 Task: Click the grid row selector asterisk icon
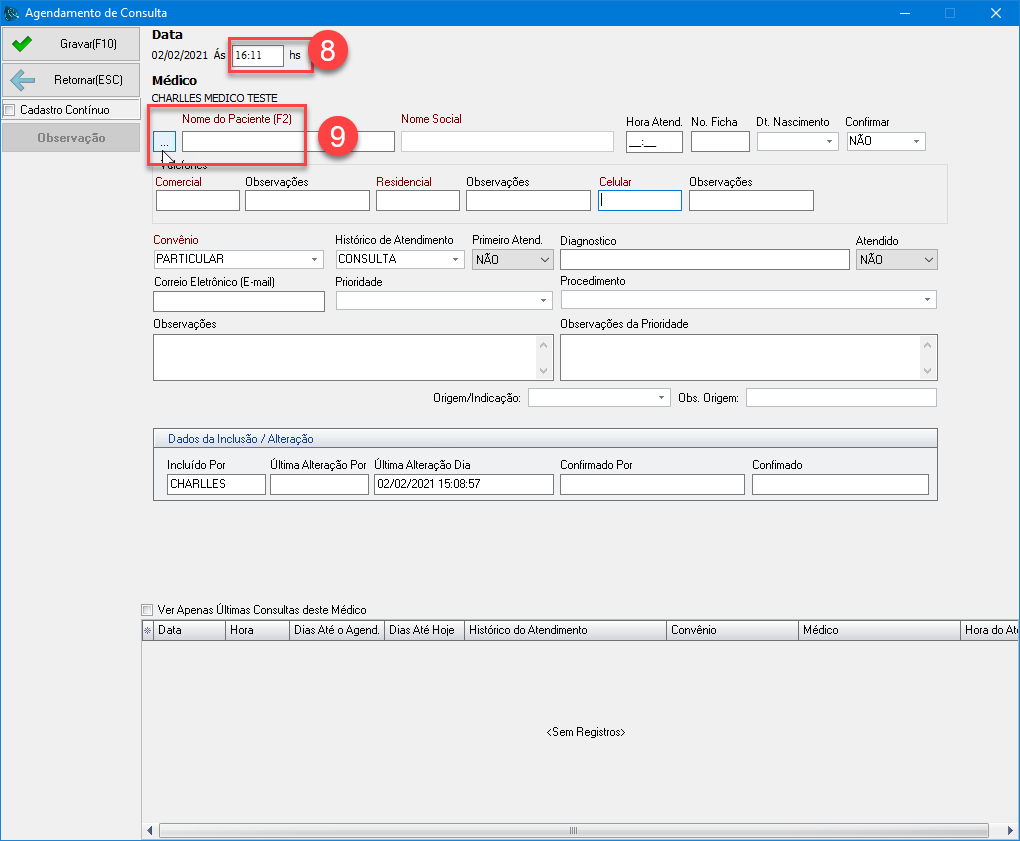point(147,631)
